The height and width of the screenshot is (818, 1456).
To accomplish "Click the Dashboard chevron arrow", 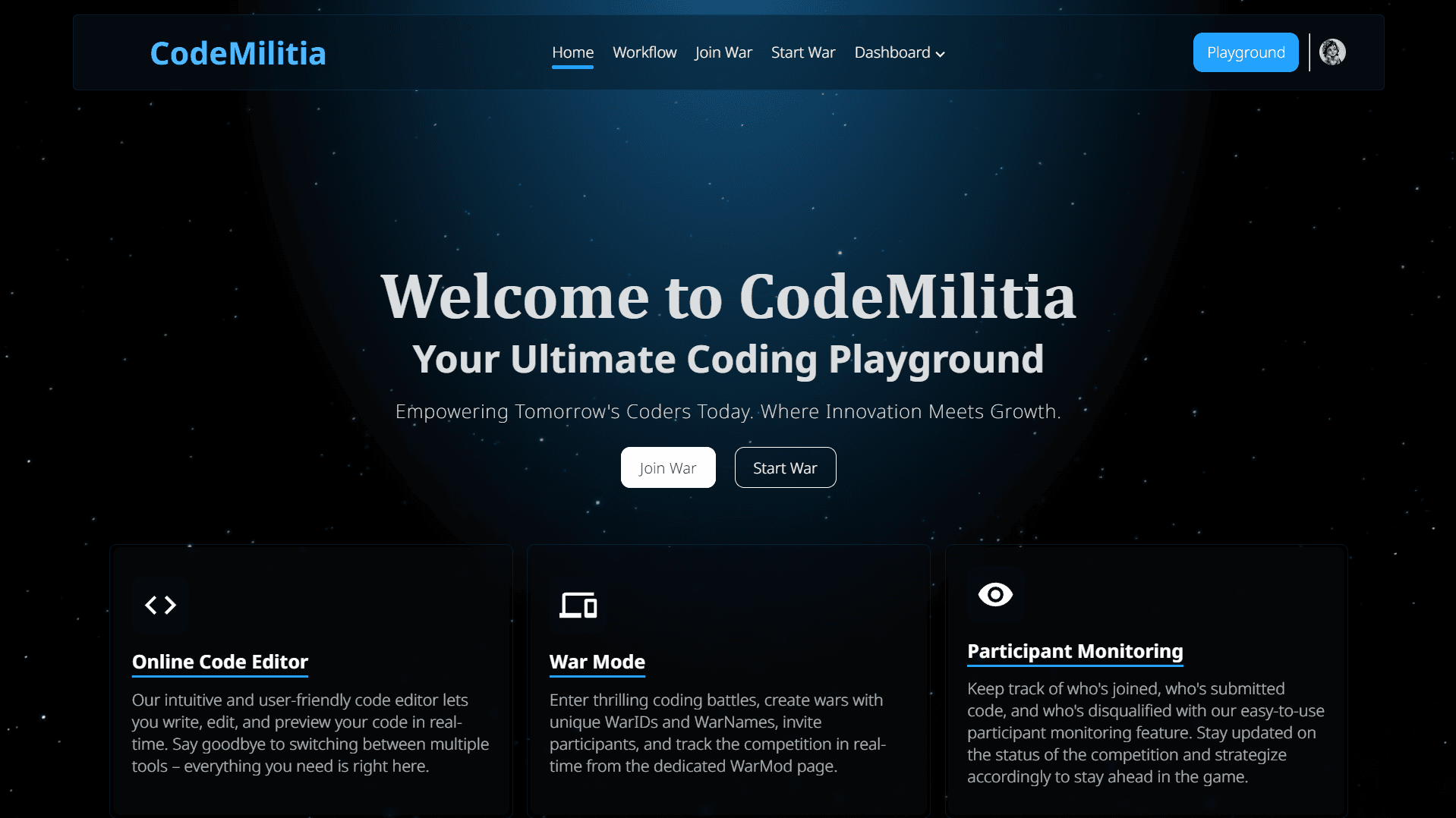I will pyautogui.click(x=940, y=54).
